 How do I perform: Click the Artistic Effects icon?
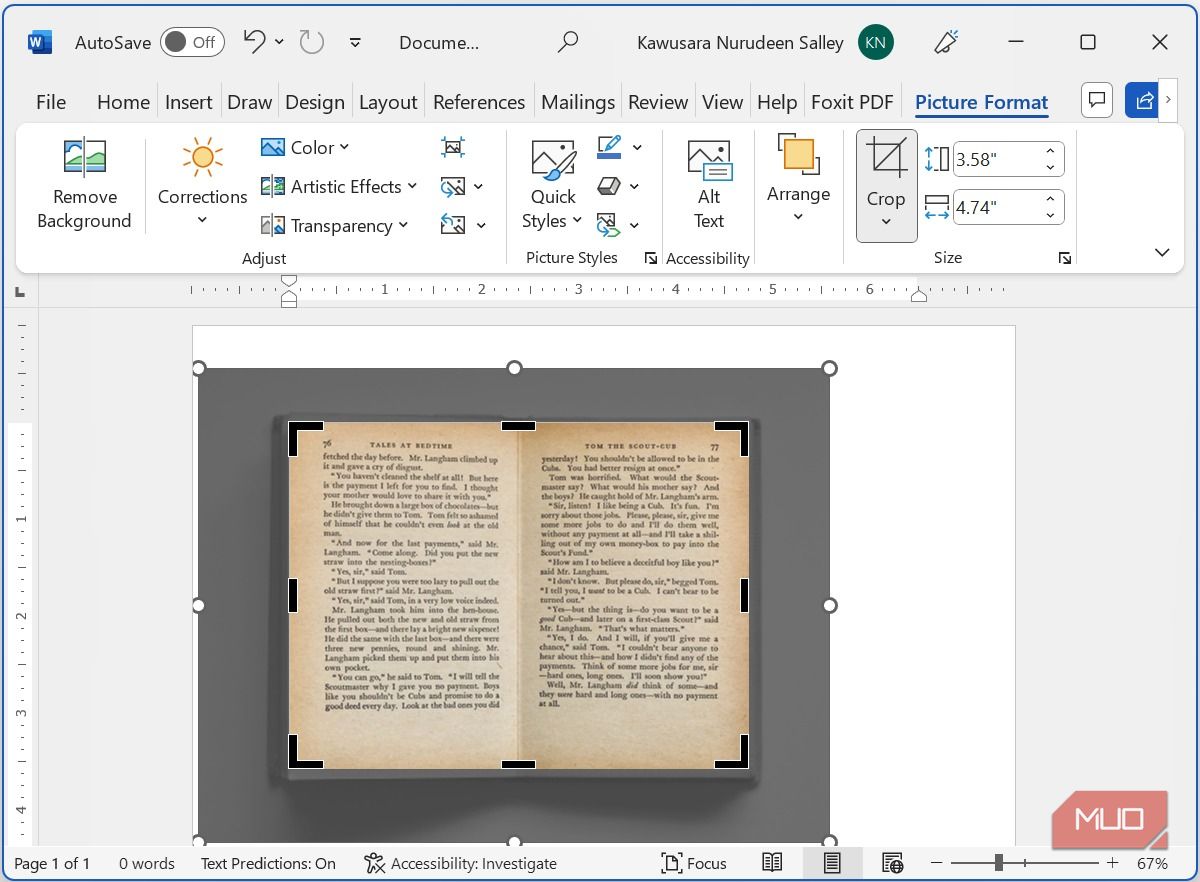pyautogui.click(x=272, y=186)
